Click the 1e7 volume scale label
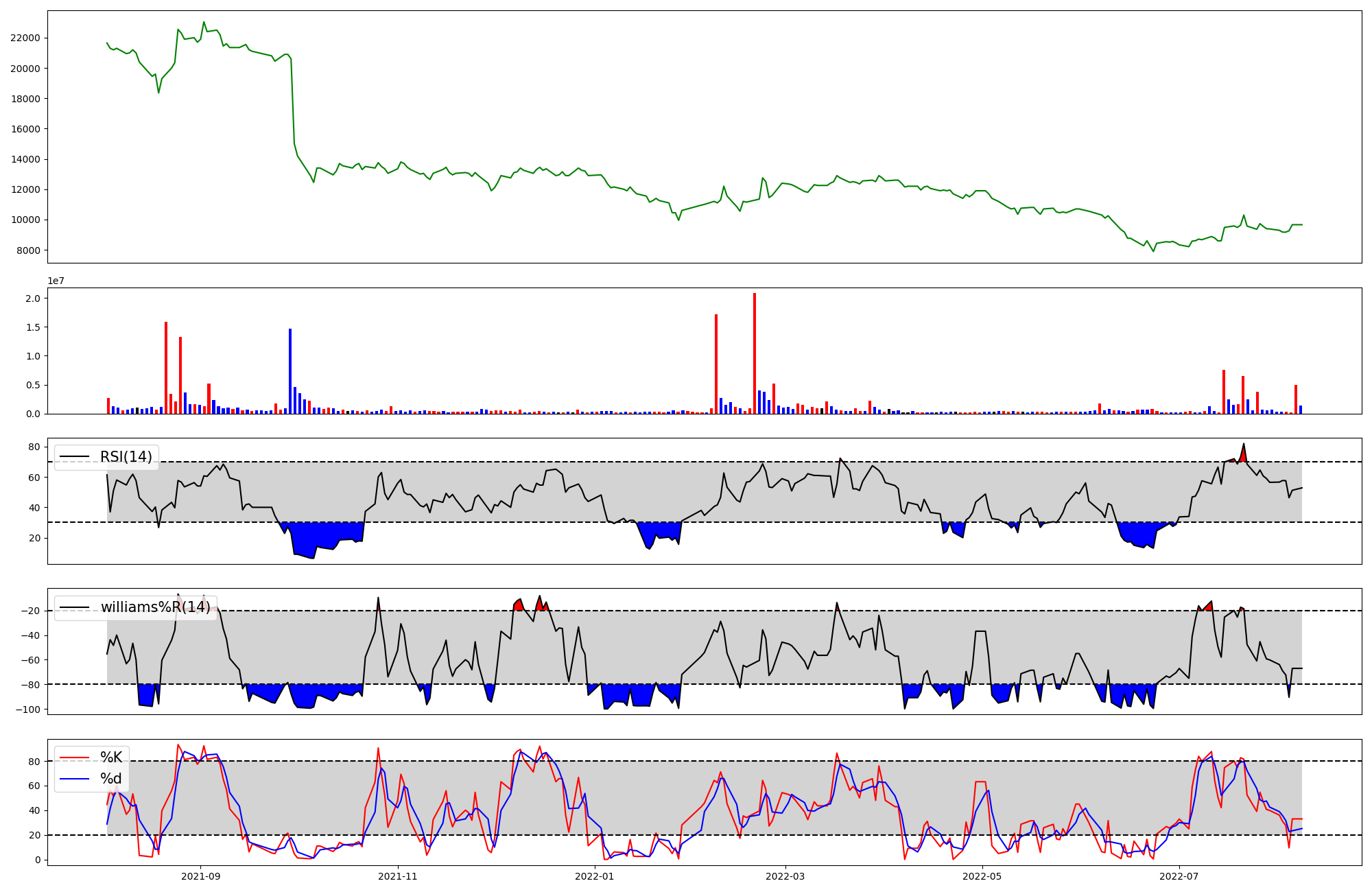Image resolution: width=1372 pixels, height=892 pixels. [56, 281]
